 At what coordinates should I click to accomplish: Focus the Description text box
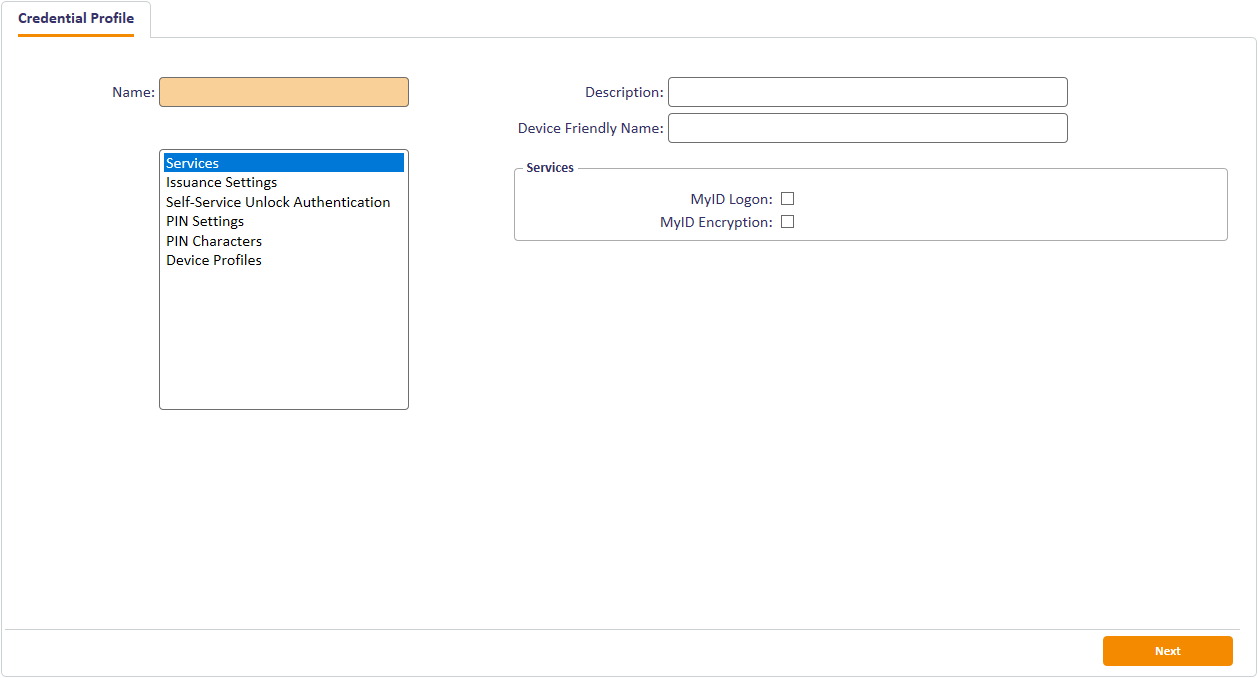(x=867, y=92)
